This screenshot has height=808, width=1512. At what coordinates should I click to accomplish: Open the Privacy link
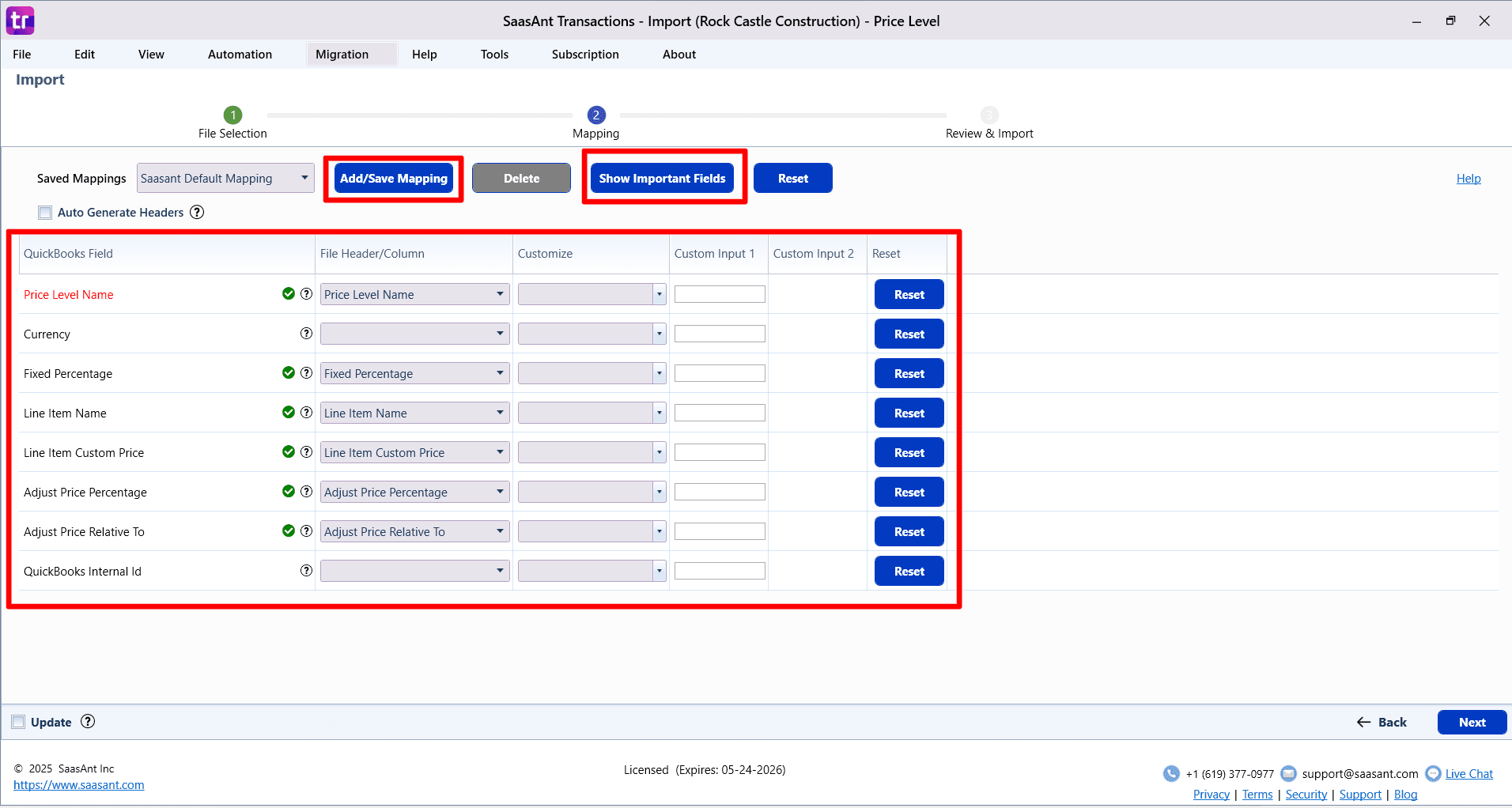pyautogui.click(x=1211, y=795)
